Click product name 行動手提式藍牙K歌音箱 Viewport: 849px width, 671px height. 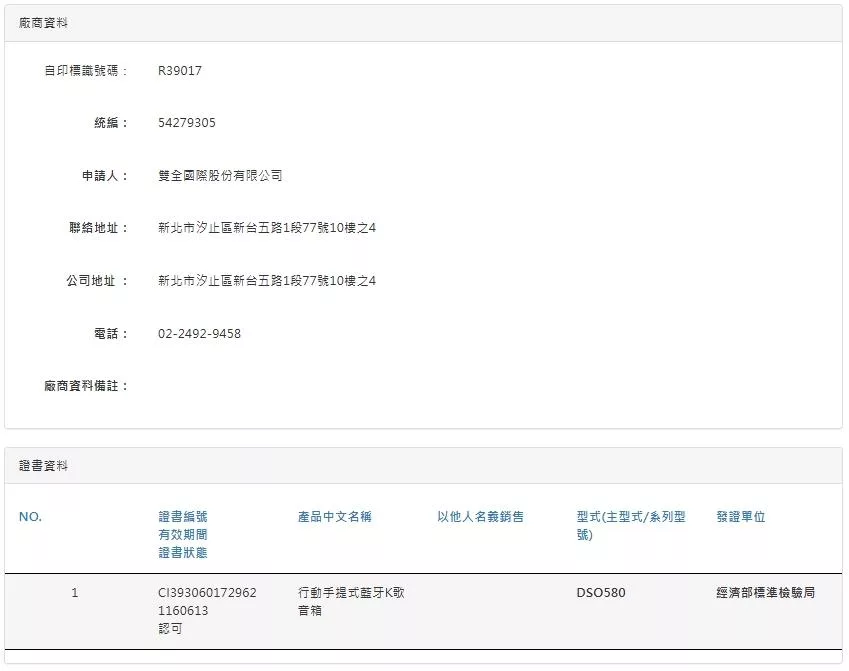tap(351, 601)
